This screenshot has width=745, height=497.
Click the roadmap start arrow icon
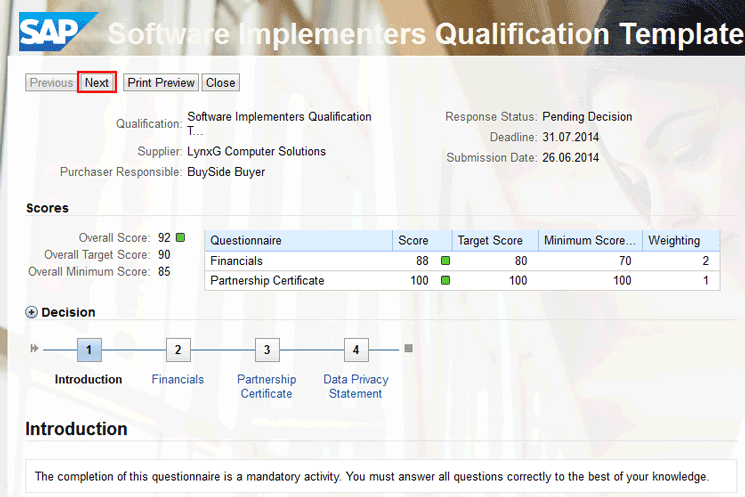click(34, 349)
